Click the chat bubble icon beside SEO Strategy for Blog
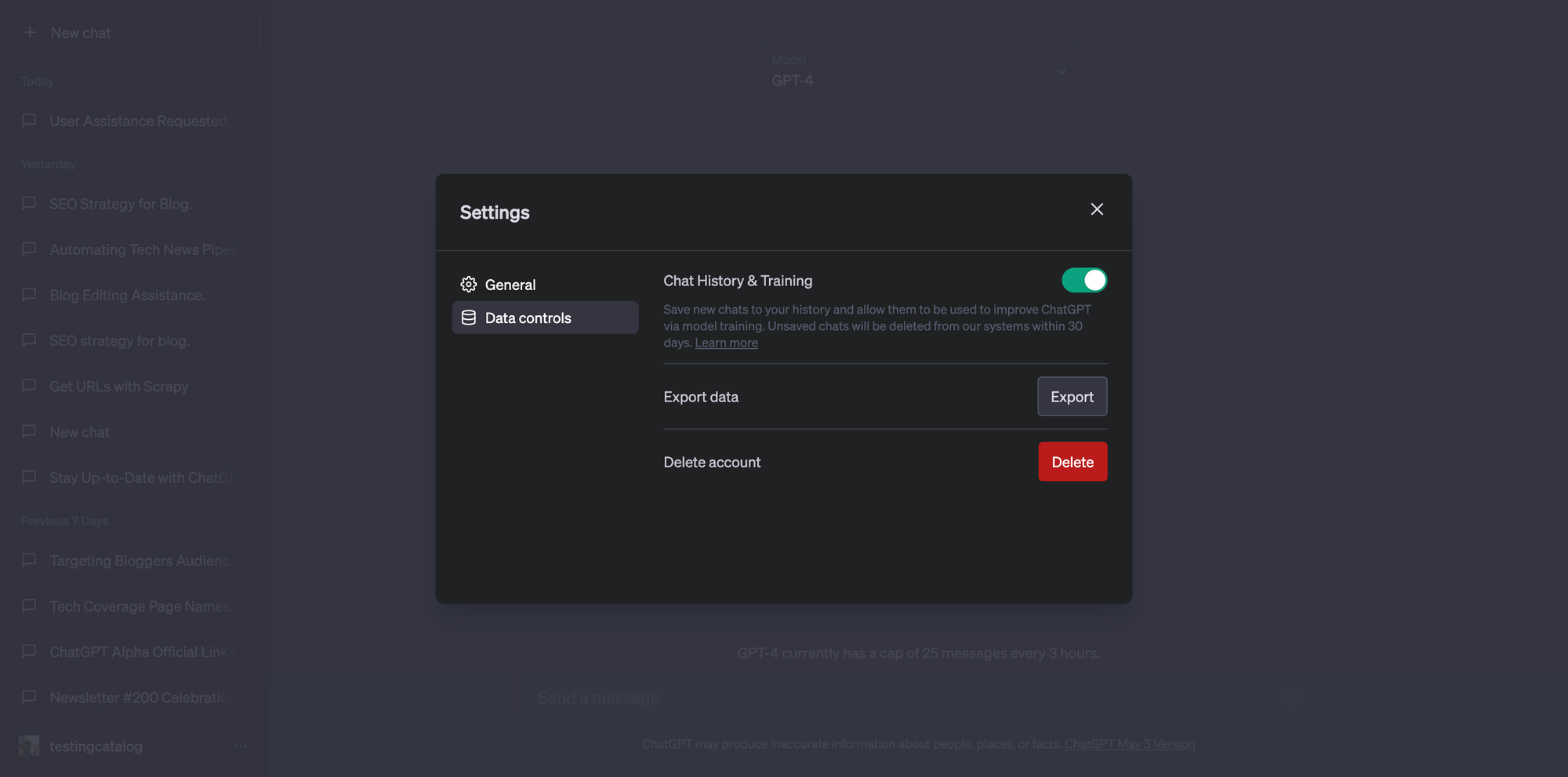1568x777 pixels. point(29,203)
